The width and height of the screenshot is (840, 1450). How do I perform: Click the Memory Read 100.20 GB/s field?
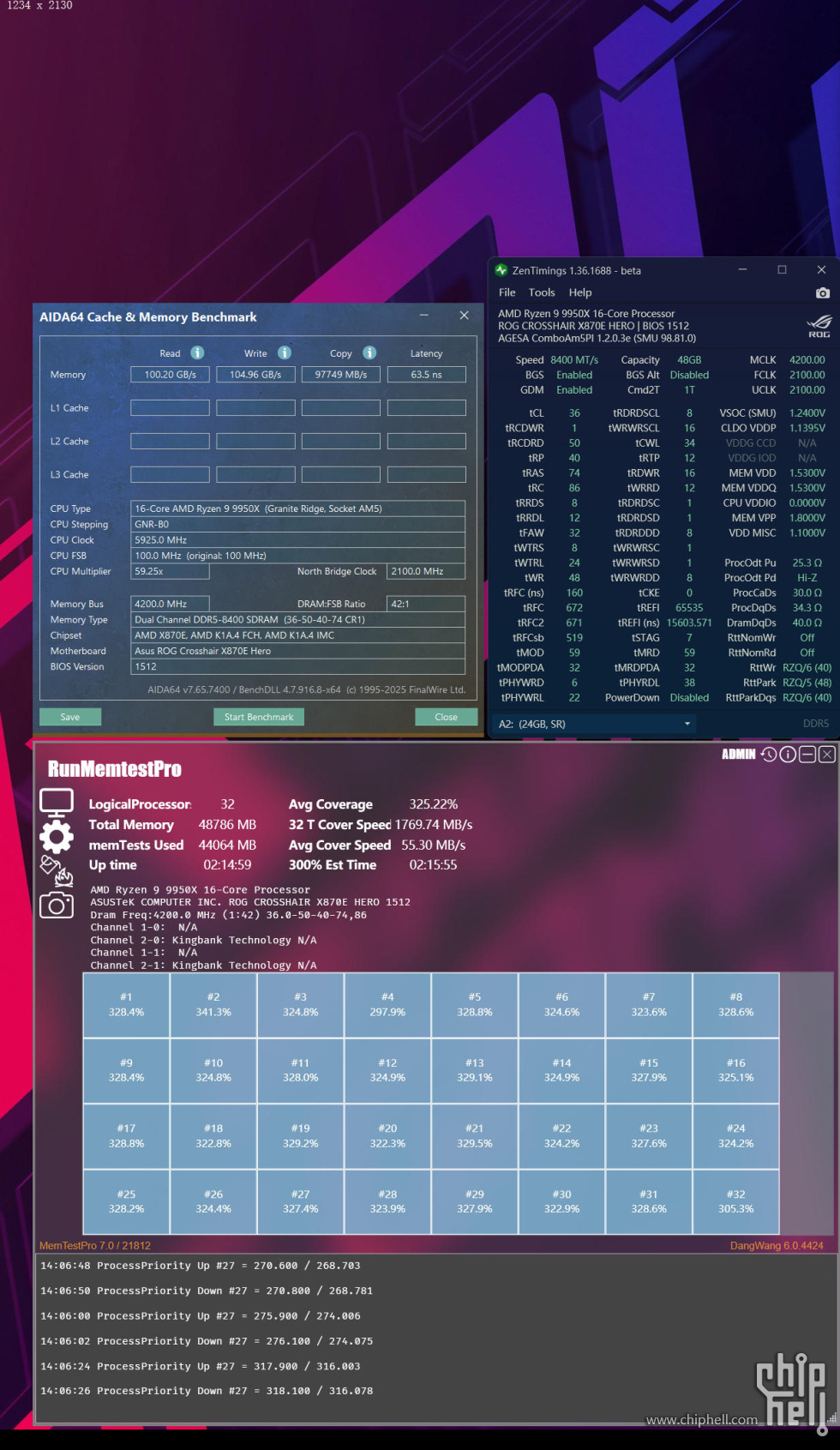[170, 375]
